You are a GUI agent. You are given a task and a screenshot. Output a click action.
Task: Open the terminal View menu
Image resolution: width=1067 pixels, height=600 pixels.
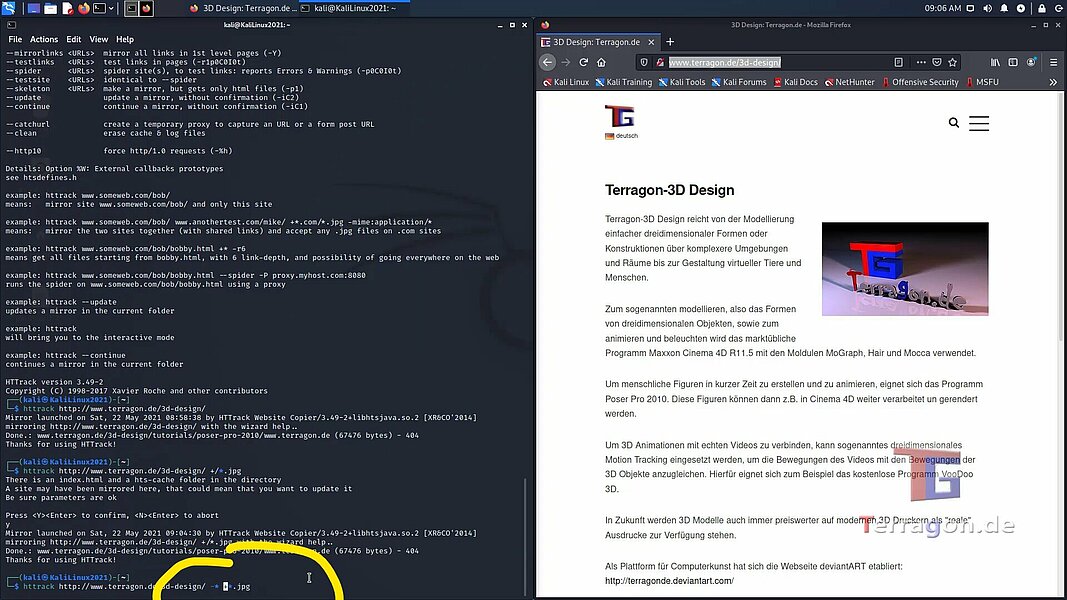point(99,39)
